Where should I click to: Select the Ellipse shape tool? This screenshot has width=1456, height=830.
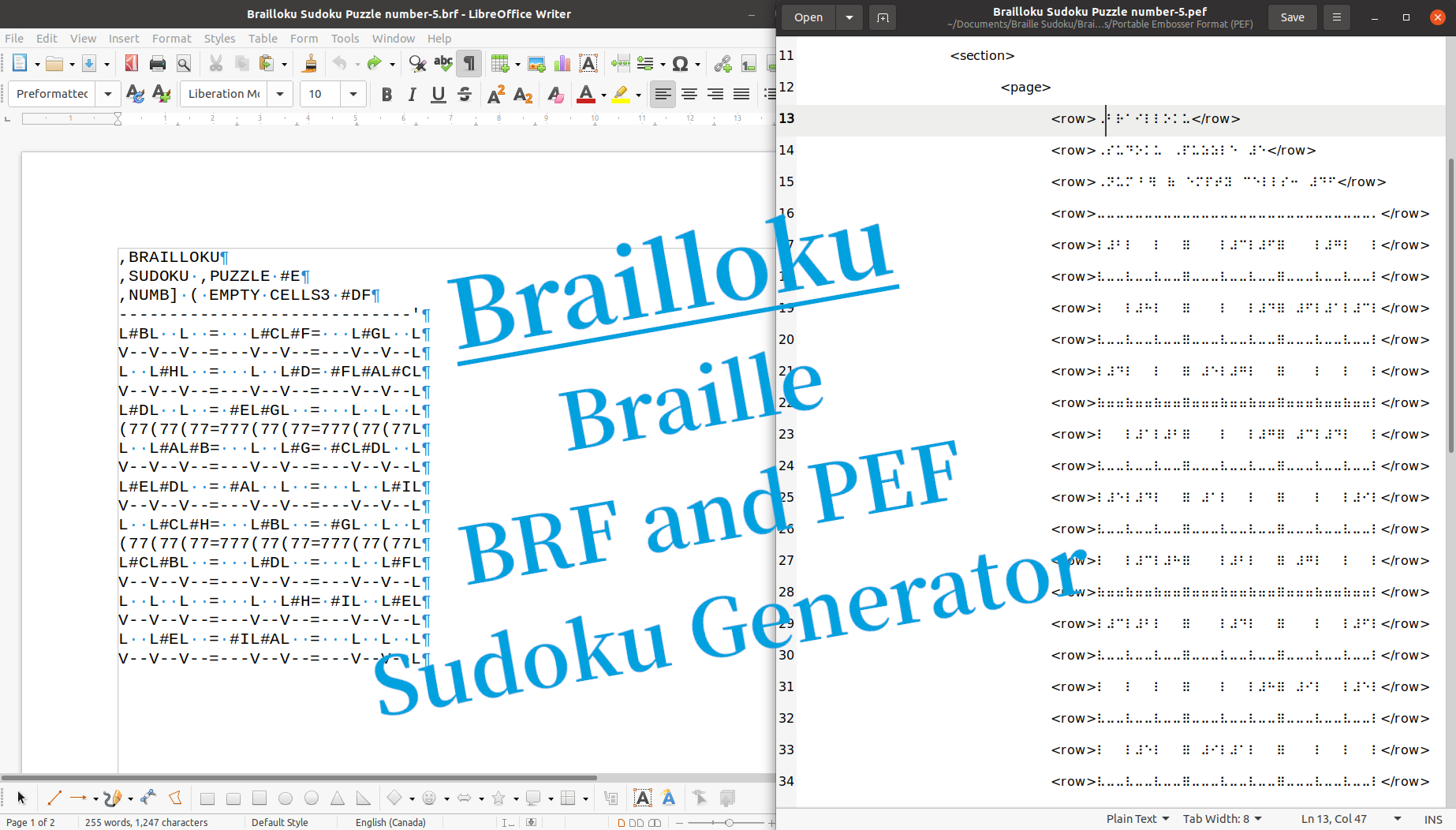click(286, 798)
